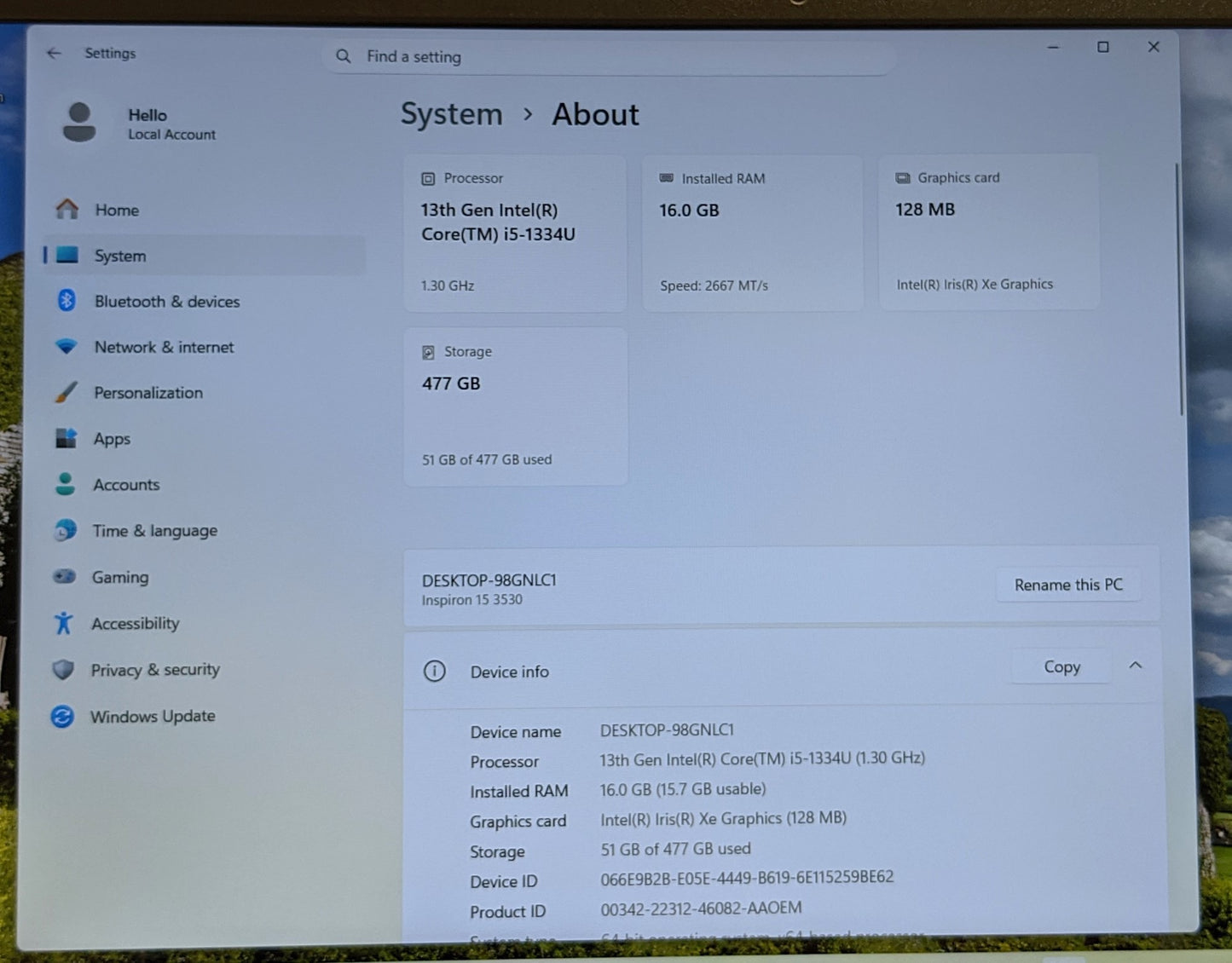Click System in the breadcrumb
The height and width of the screenshot is (963, 1232).
pos(452,114)
